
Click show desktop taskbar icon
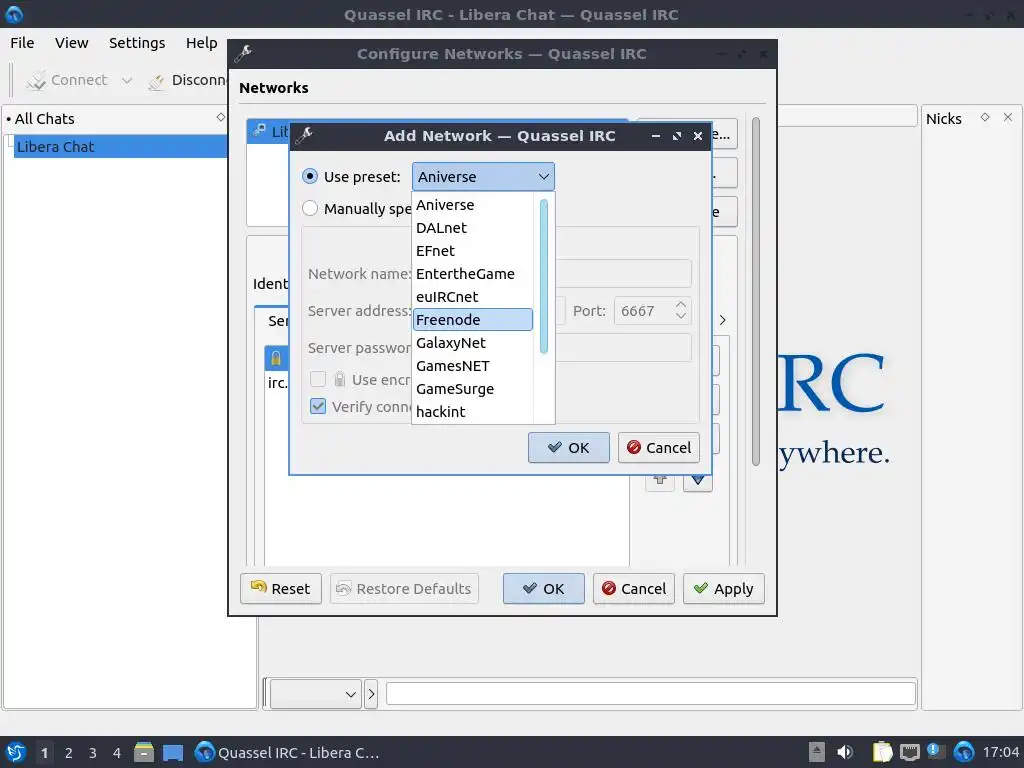[x=173, y=752]
